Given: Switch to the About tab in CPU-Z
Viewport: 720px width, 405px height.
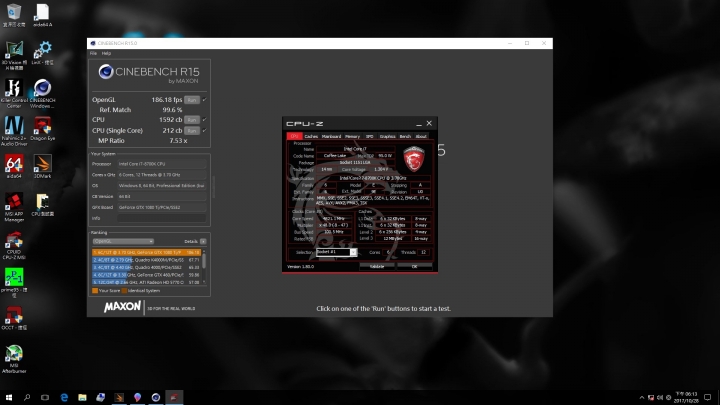Looking at the screenshot, I should pos(421,136).
